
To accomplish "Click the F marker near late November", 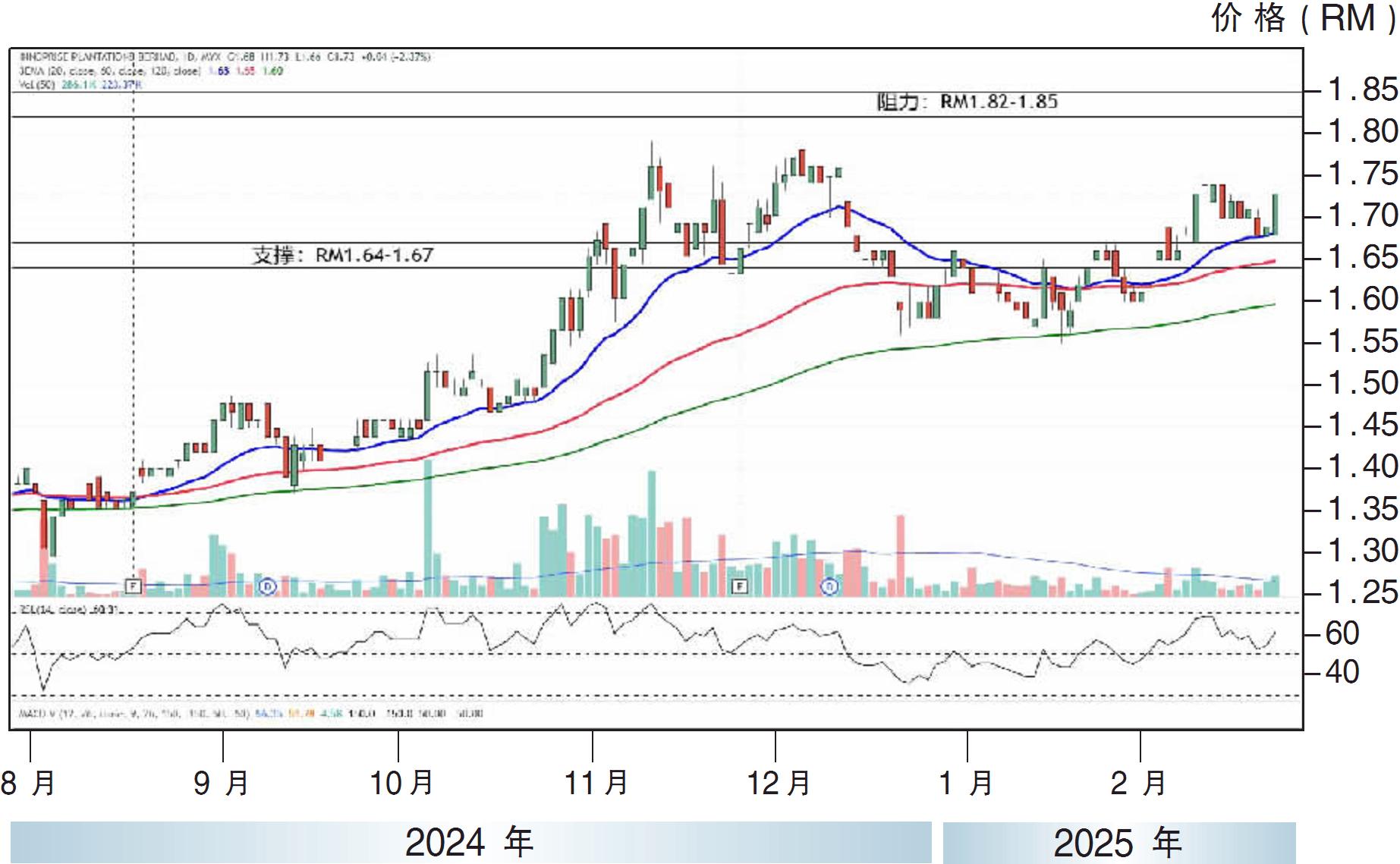I will pyautogui.click(x=739, y=586).
